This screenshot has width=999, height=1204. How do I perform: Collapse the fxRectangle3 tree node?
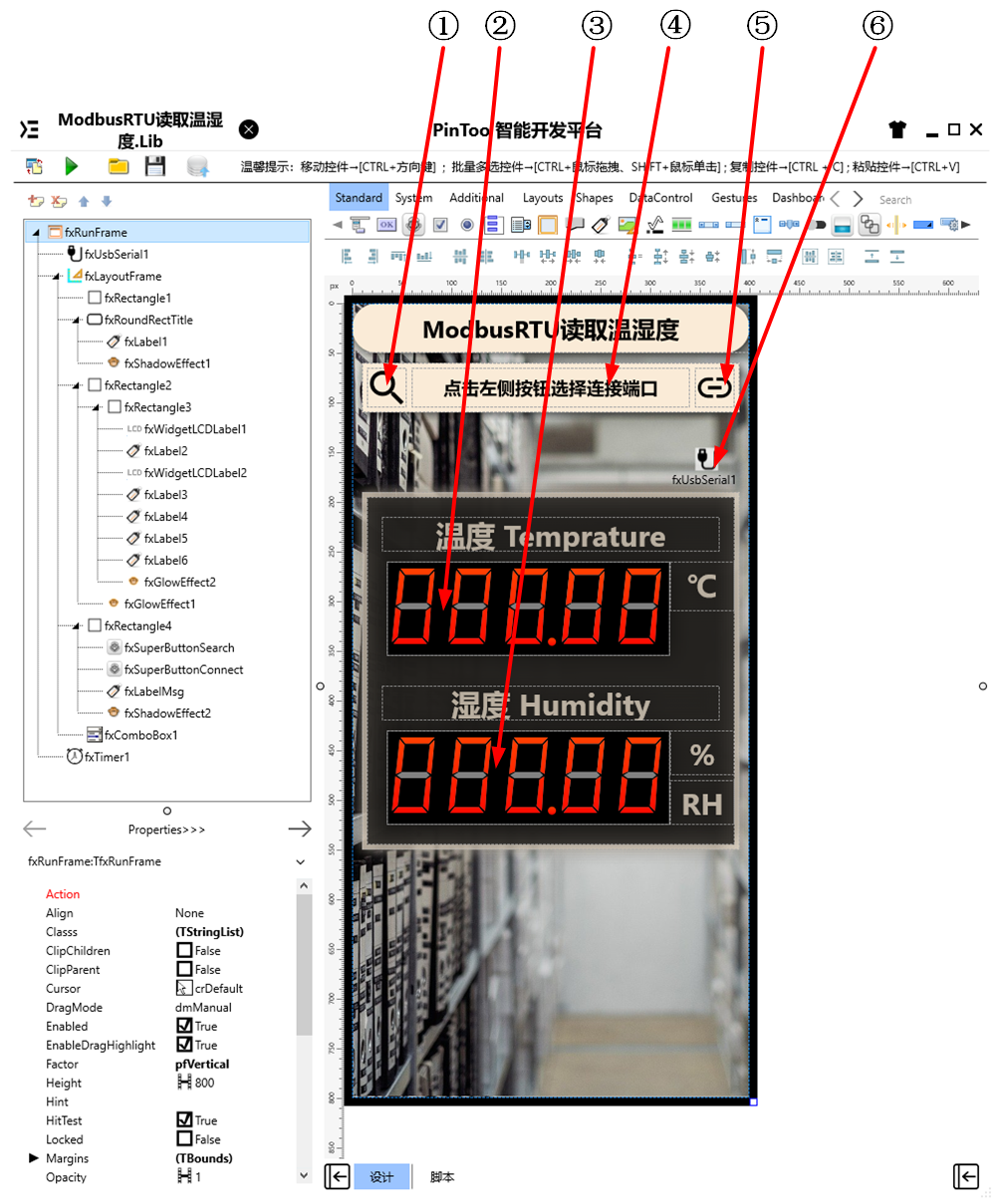pyautogui.click(x=97, y=408)
